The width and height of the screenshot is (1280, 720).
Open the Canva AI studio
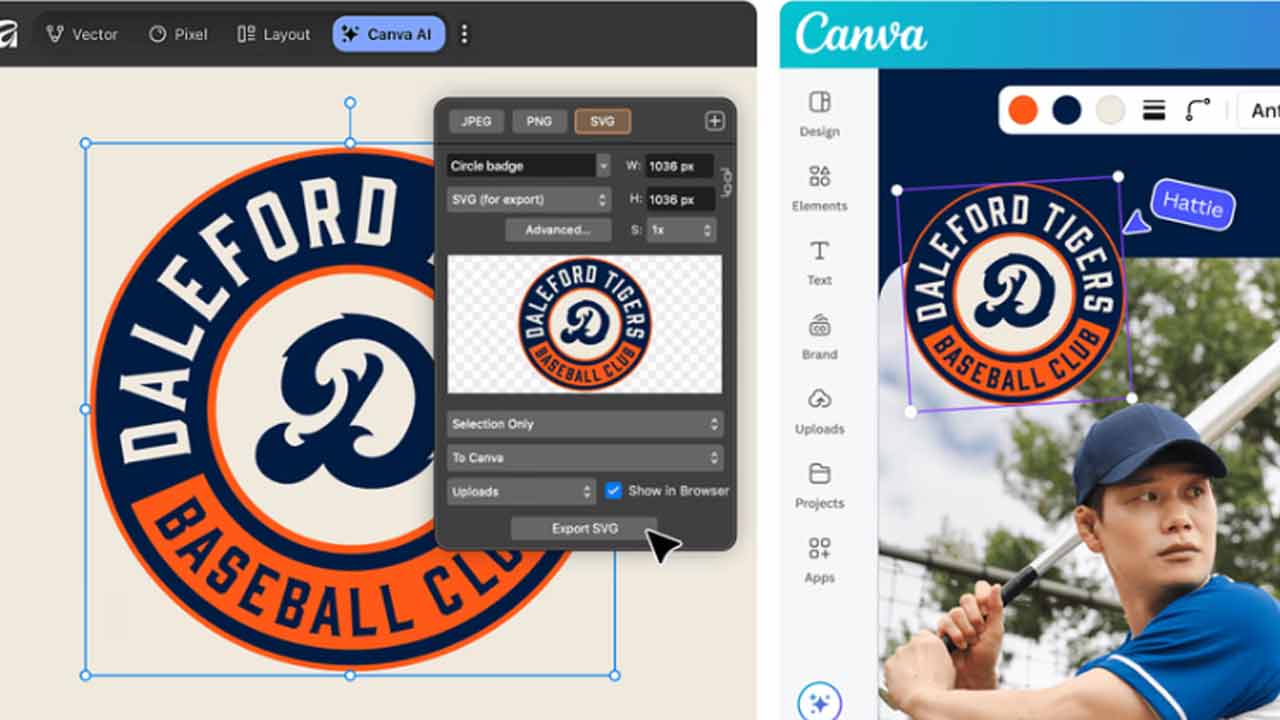(388, 34)
